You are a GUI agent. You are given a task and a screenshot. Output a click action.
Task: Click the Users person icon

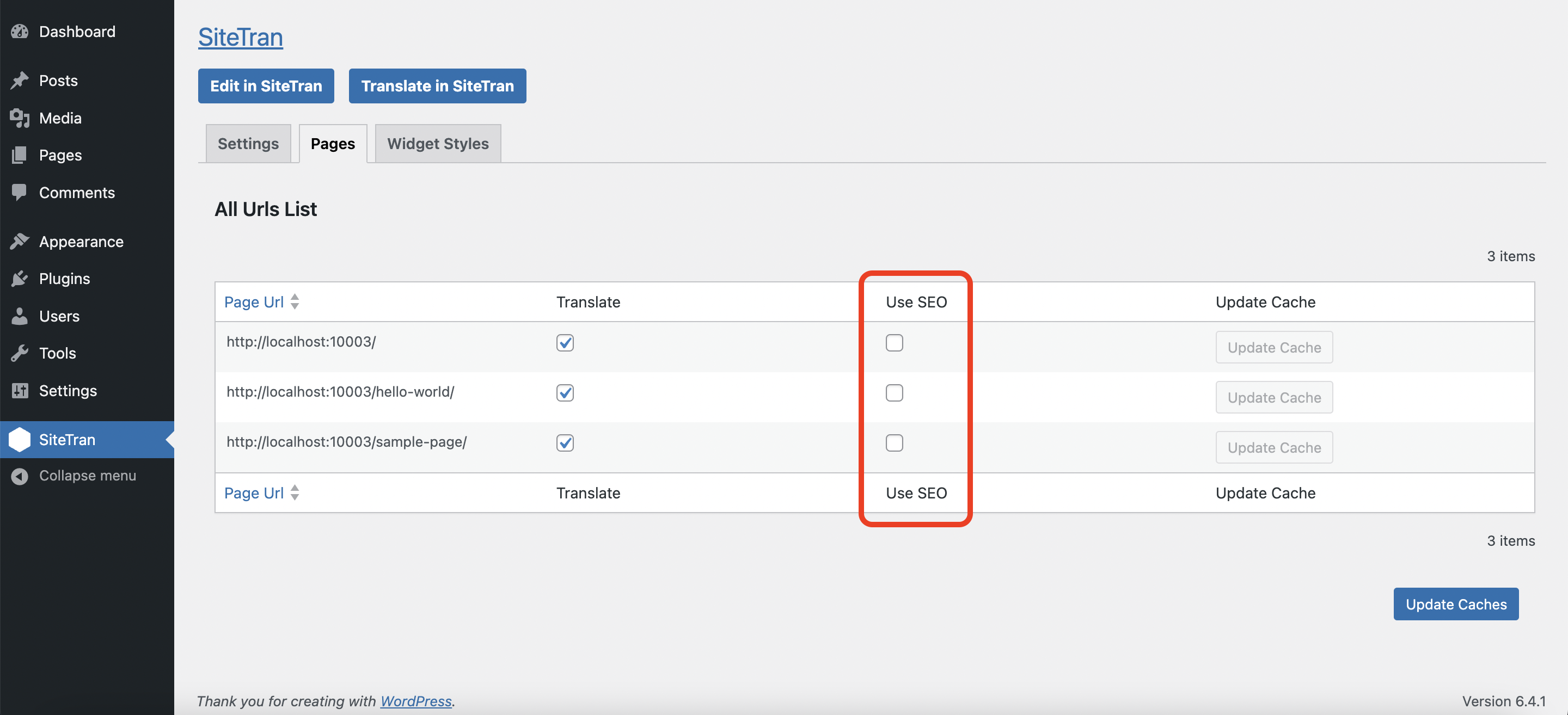20,316
